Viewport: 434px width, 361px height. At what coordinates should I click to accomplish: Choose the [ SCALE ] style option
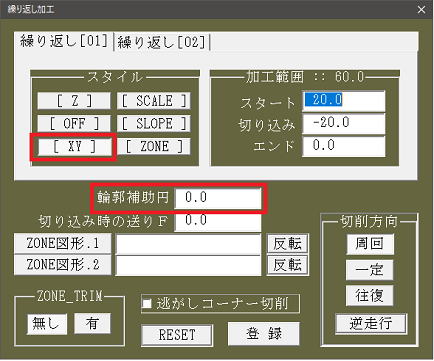pyautogui.click(x=154, y=101)
